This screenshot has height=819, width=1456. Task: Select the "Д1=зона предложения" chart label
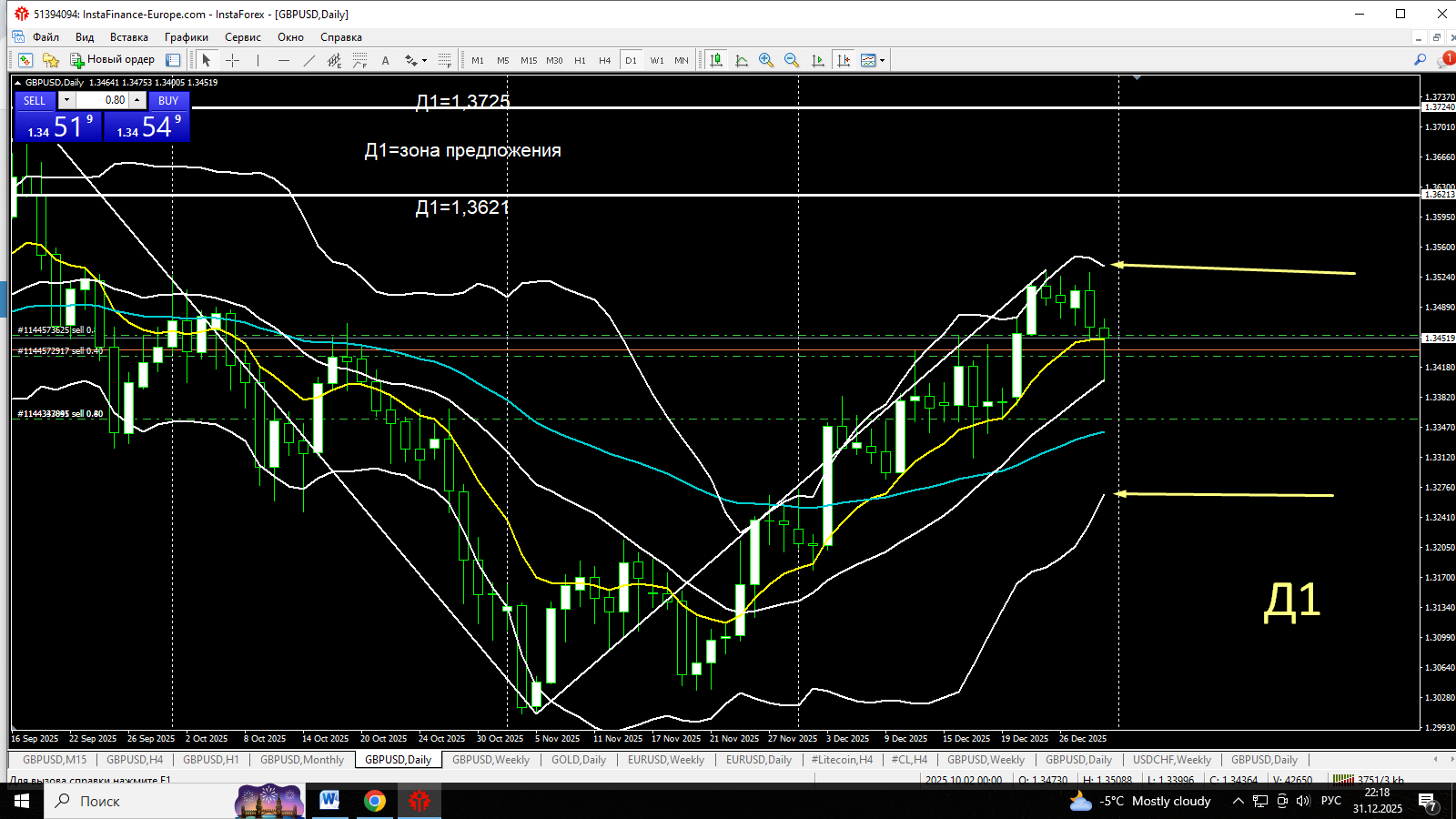(462, 150)
